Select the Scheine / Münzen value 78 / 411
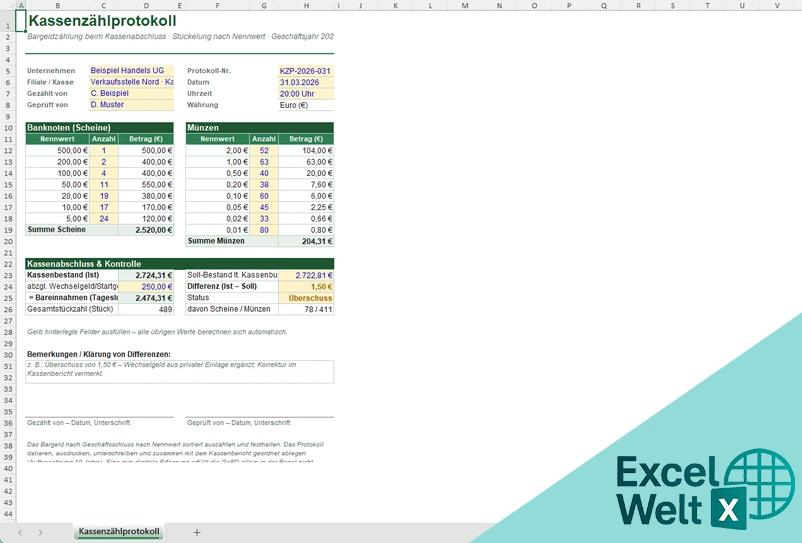Screen dimensions: 802x543 click(306, 309)
